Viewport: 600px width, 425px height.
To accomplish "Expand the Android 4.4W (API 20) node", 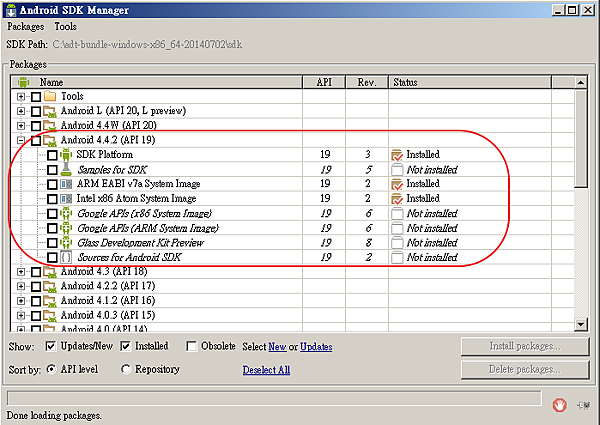I will (x=21, y=126).
